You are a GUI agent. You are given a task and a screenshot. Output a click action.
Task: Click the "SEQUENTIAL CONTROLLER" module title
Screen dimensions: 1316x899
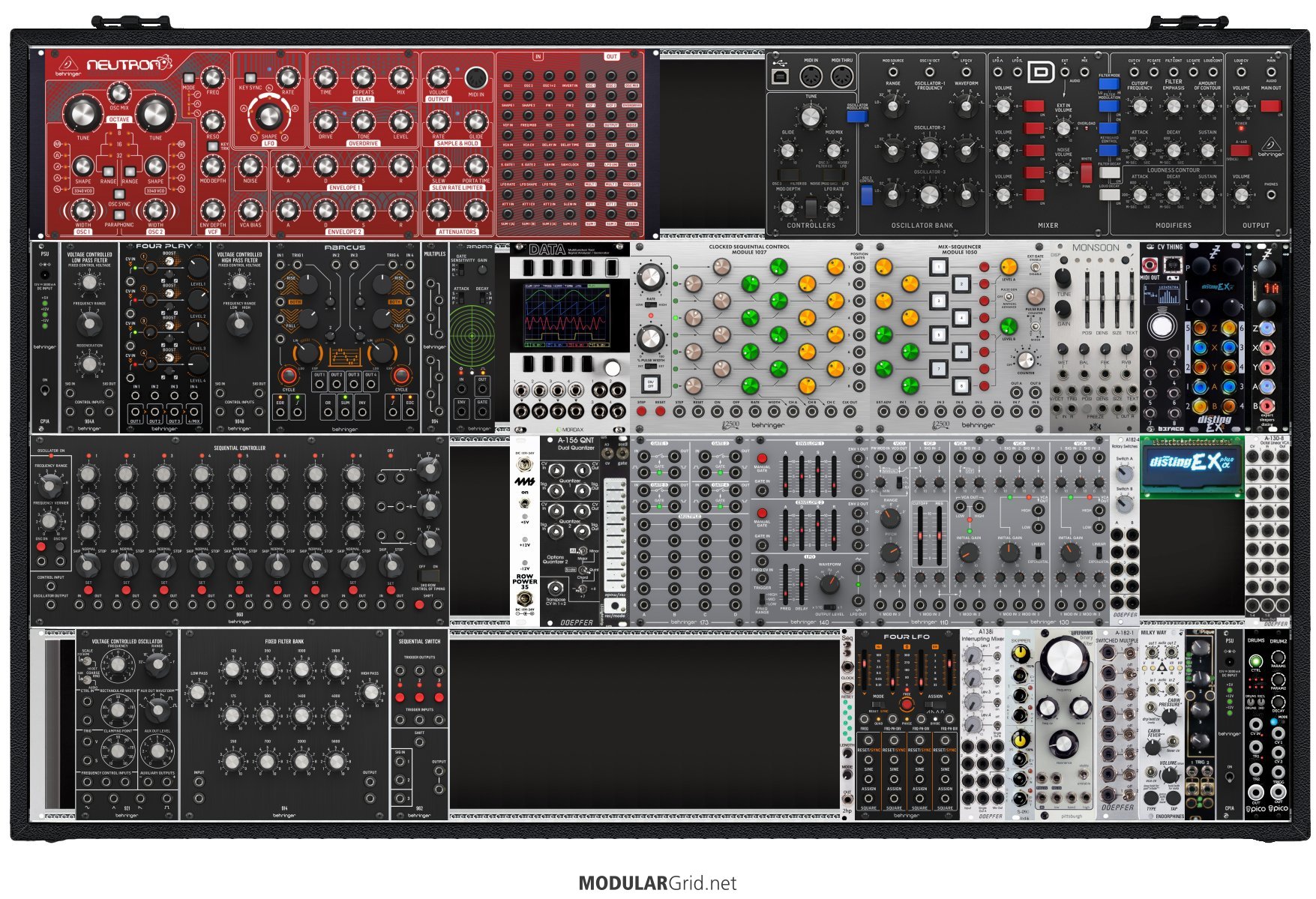pyautogui.click(x=240, y=448)
